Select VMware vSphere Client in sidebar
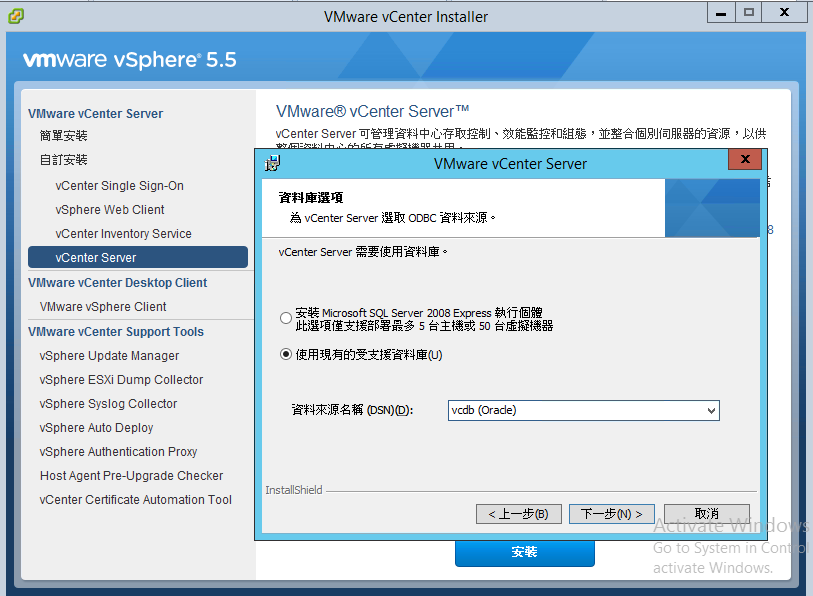813x596 pixels. (103, 307)
